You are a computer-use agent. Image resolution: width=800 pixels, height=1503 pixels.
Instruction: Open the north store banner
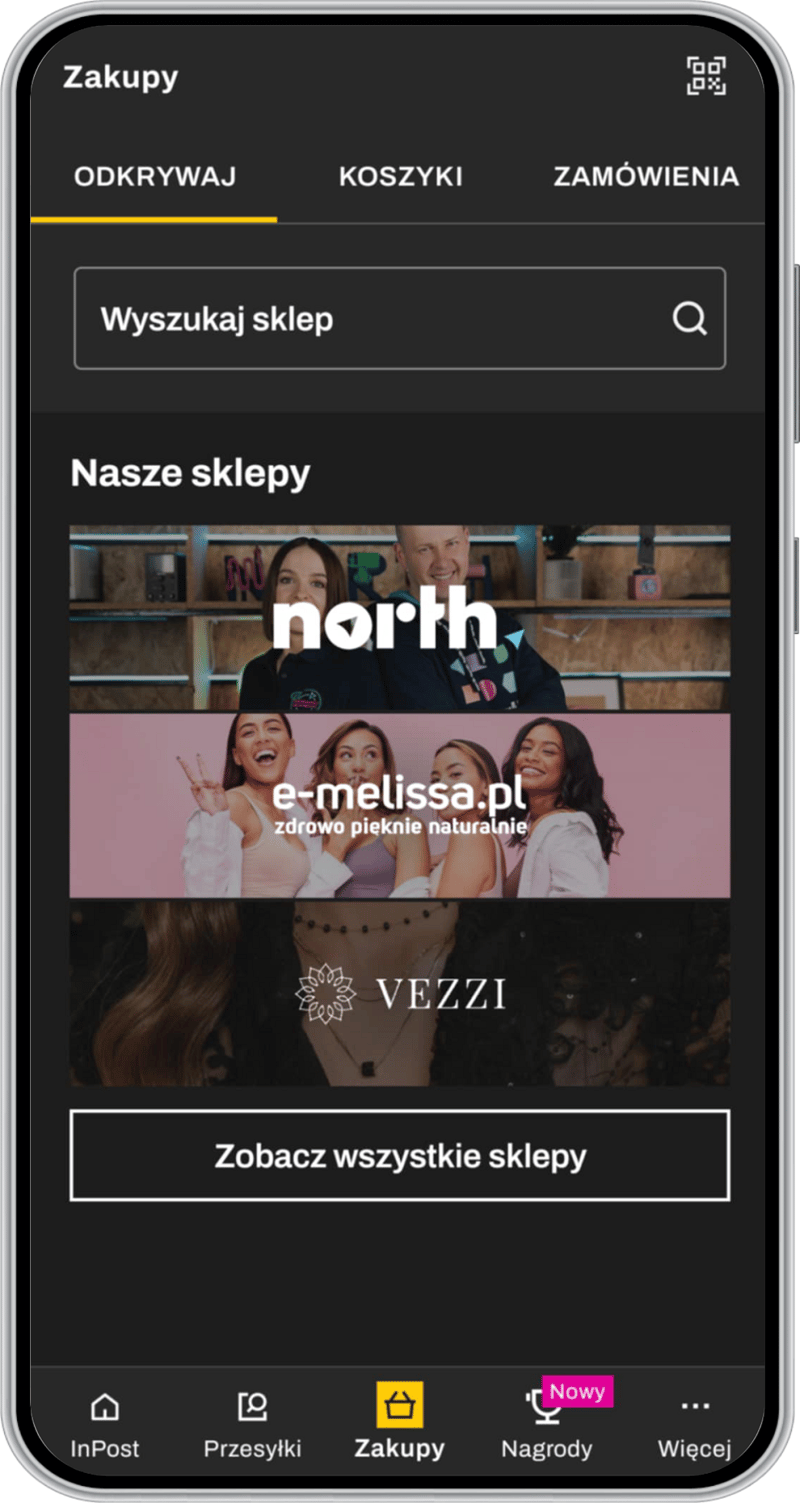coord(400,618)
